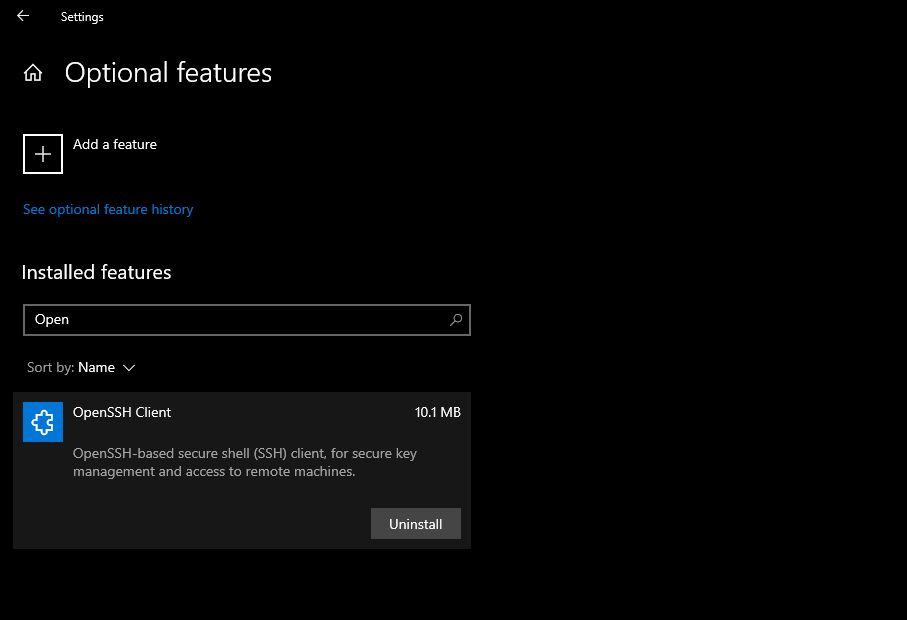This screenshot has width=907, height=620.
Task: Click the magnifier icon in search box
Action: point(456,320)
